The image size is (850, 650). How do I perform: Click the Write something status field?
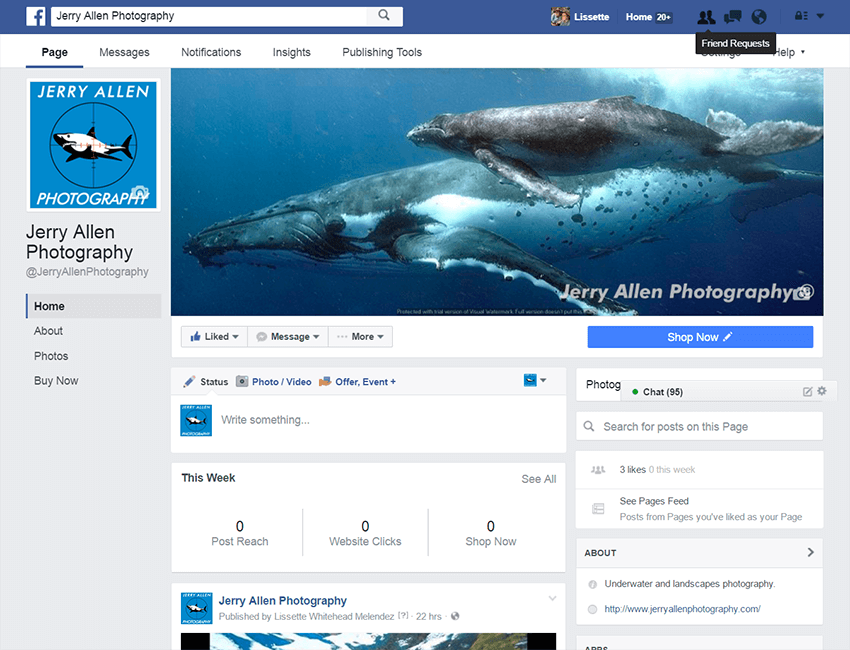385,420
